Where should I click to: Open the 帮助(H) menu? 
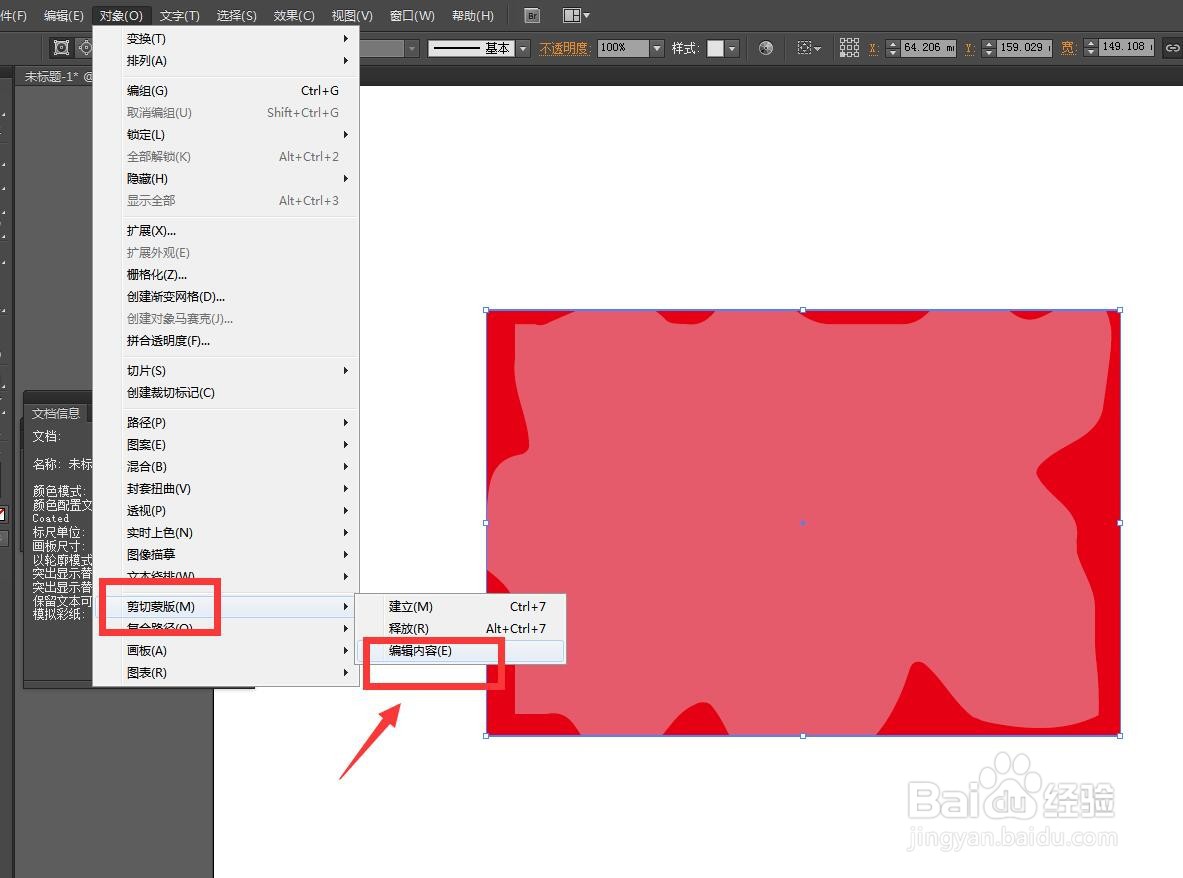[472, 15]
